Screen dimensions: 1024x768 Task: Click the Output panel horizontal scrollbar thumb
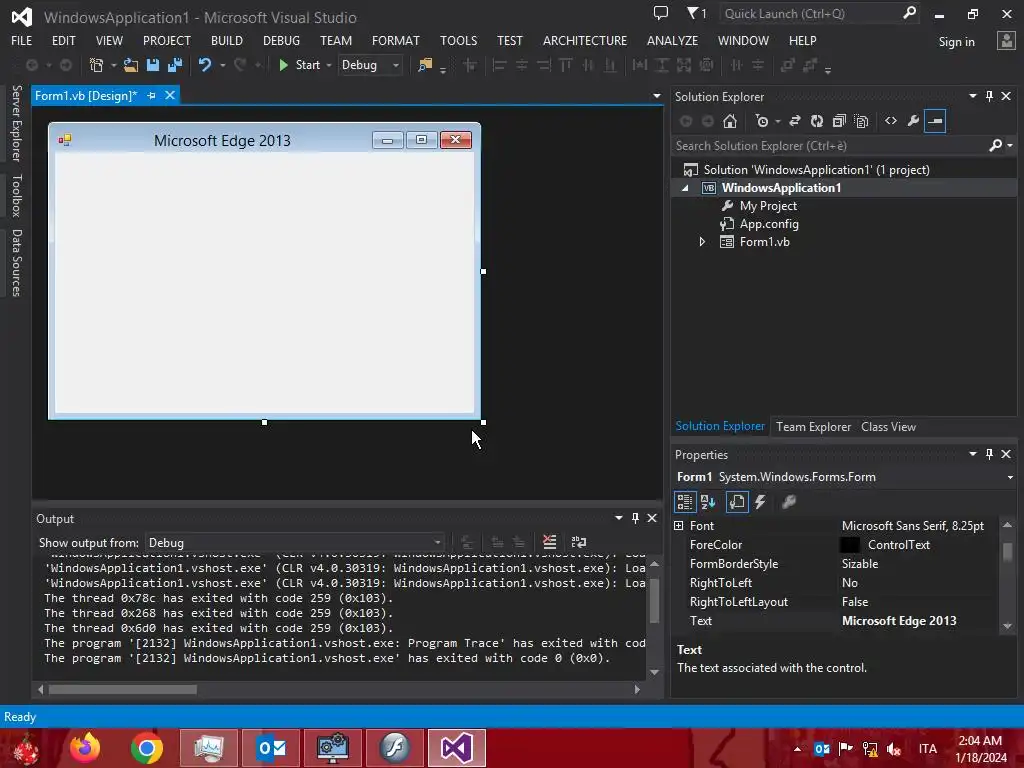click(x=123, y=690)
